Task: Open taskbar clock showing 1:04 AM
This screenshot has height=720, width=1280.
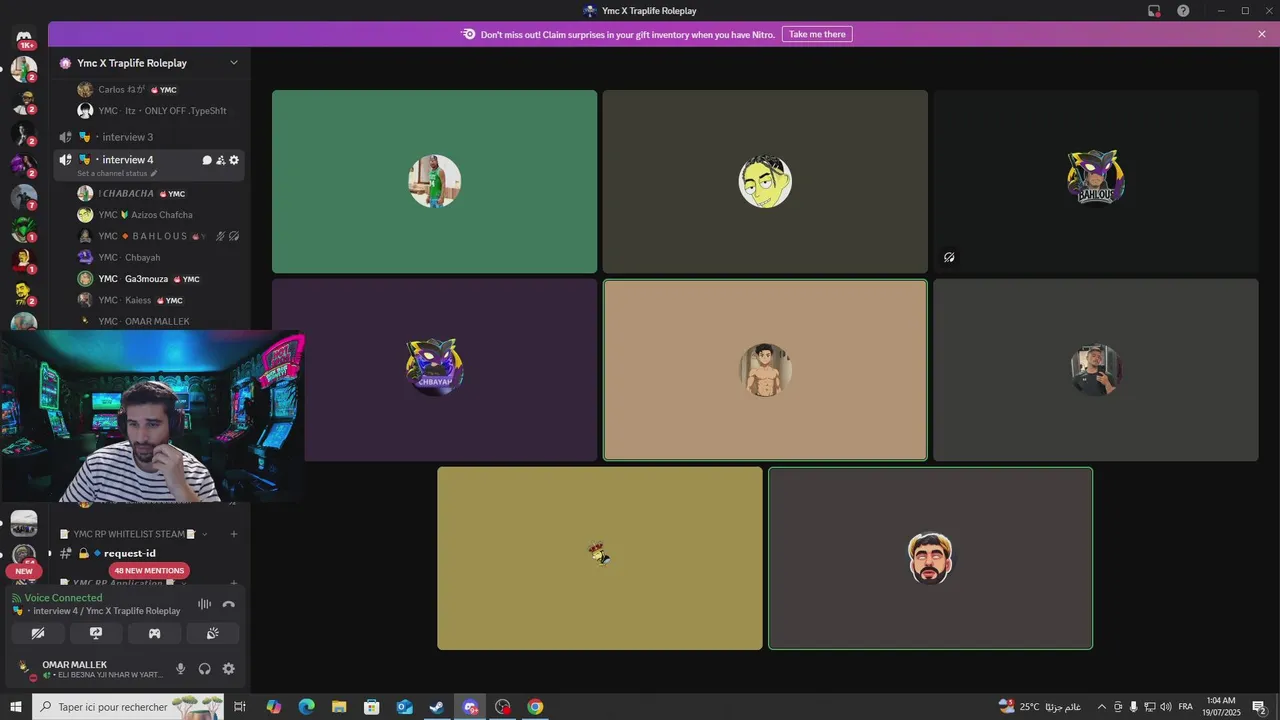Action: (x=1221, y=707)
